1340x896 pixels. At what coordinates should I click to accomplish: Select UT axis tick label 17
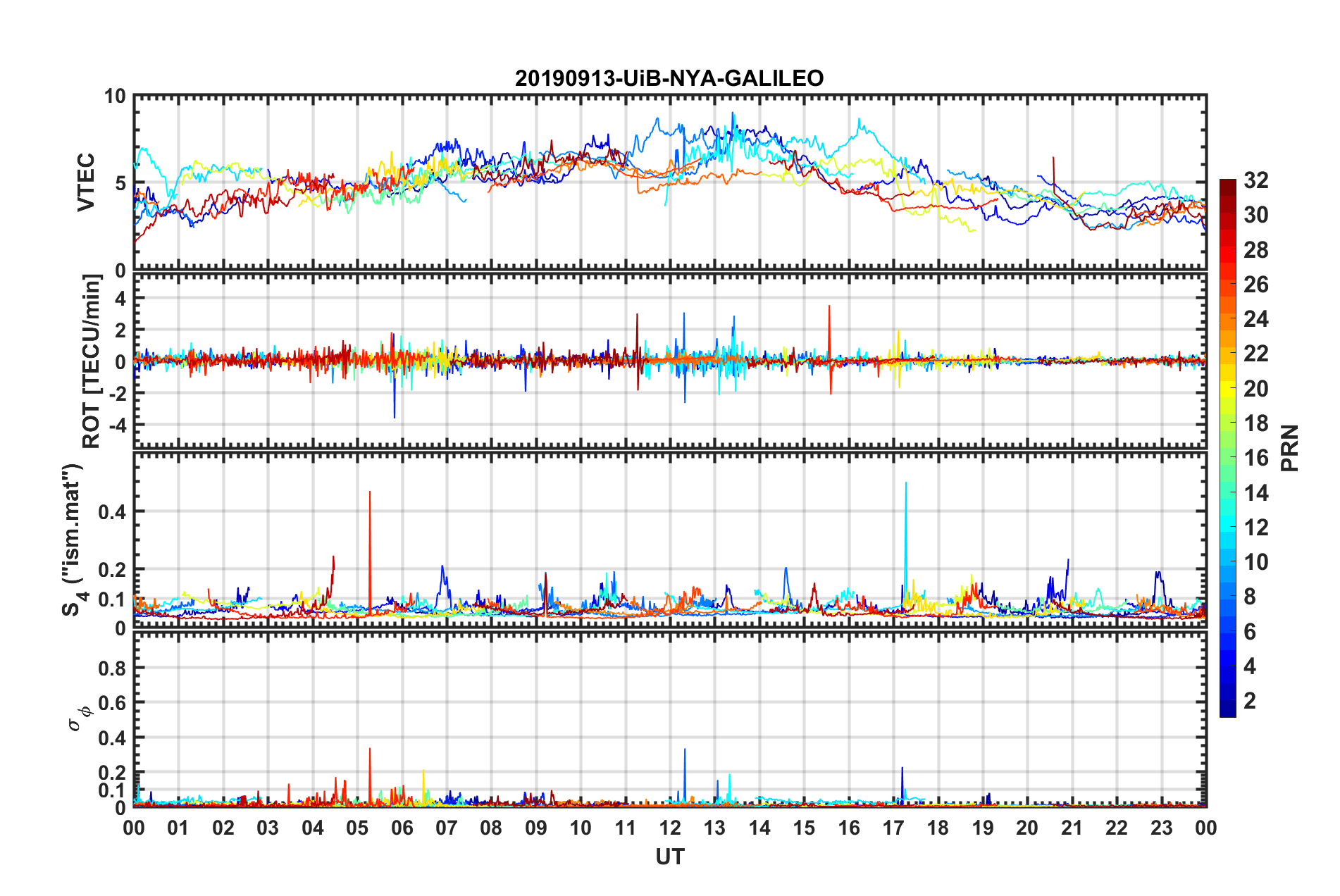(x=893, y=828)
